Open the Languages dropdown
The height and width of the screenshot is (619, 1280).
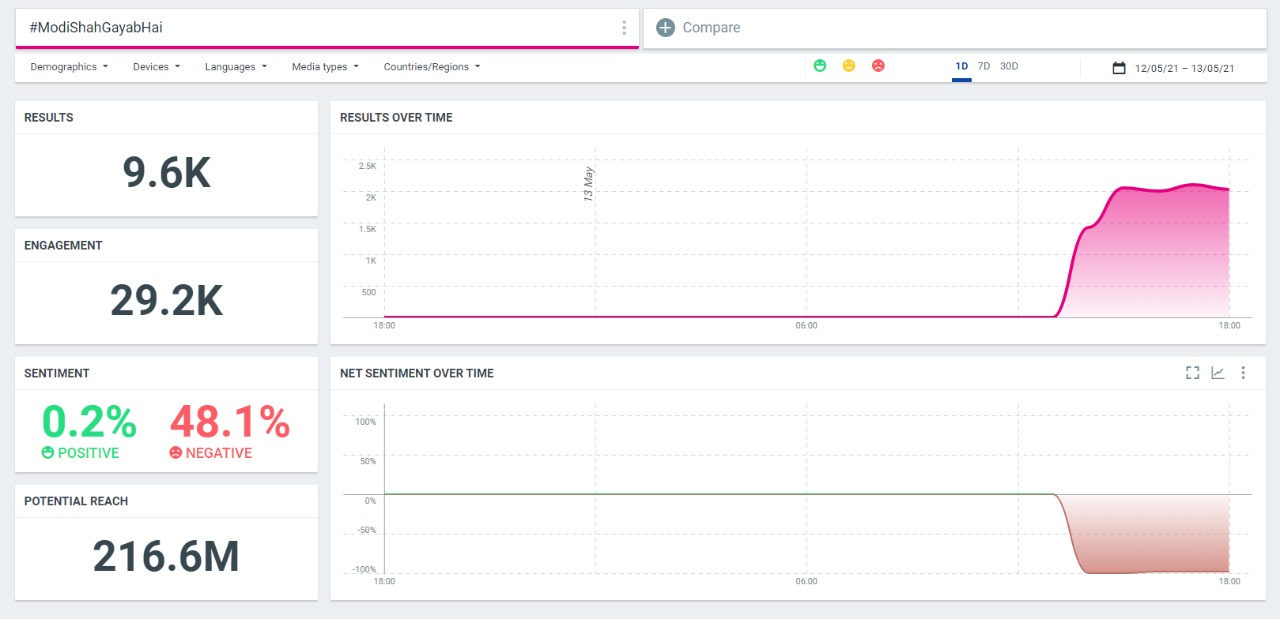coord(236,67)
